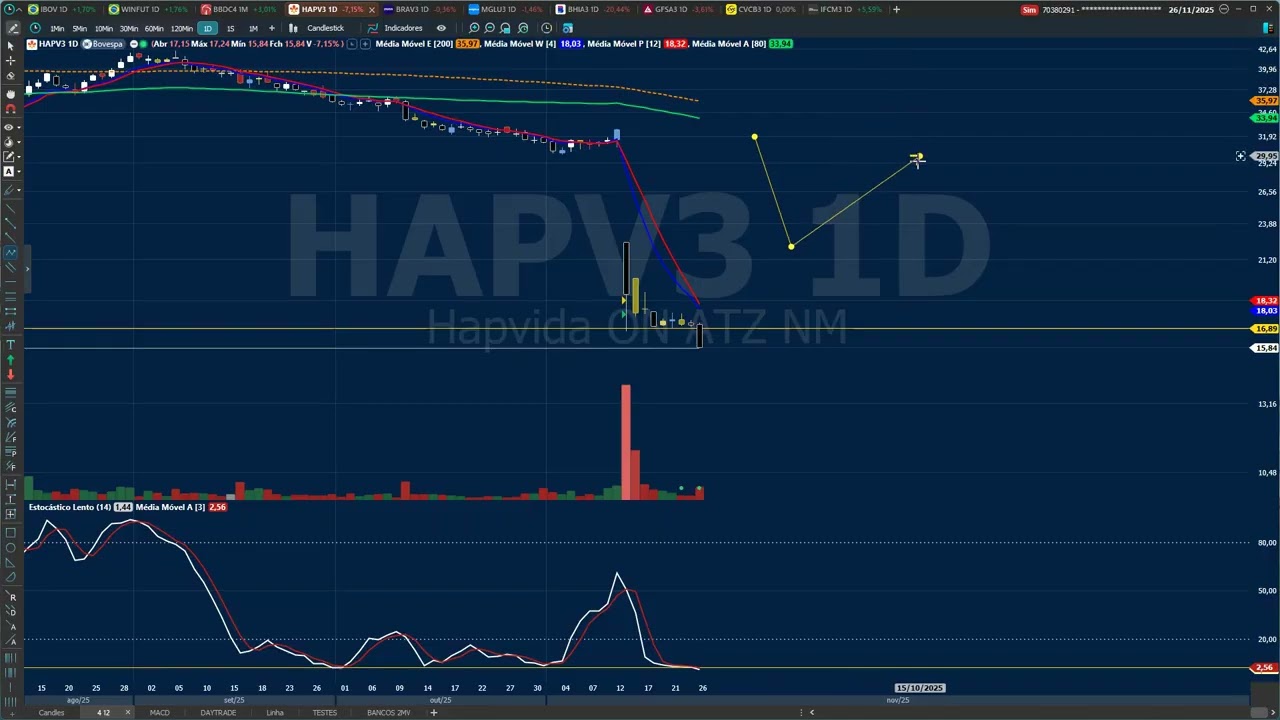The height and width of the screenshot is (720, 1280).
Task: Switch timeframe to 5Min
Action: pos(80,28)
